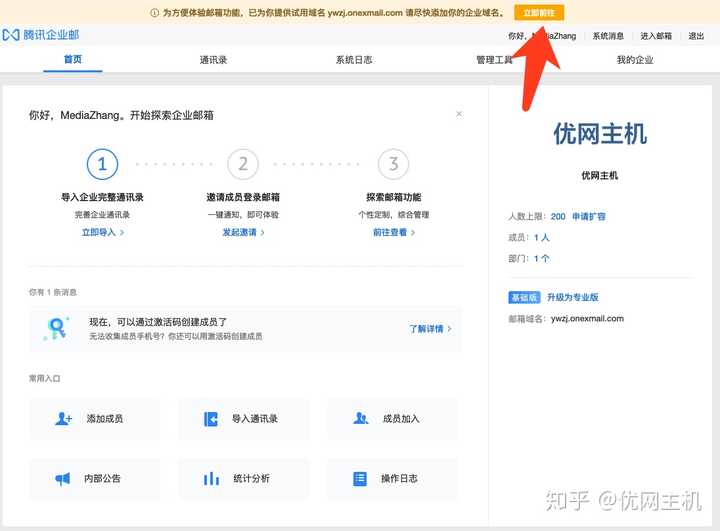The image size is (720, 531).
Task: Click the 统计分析 bar chart icon
Action: point(211,478)
